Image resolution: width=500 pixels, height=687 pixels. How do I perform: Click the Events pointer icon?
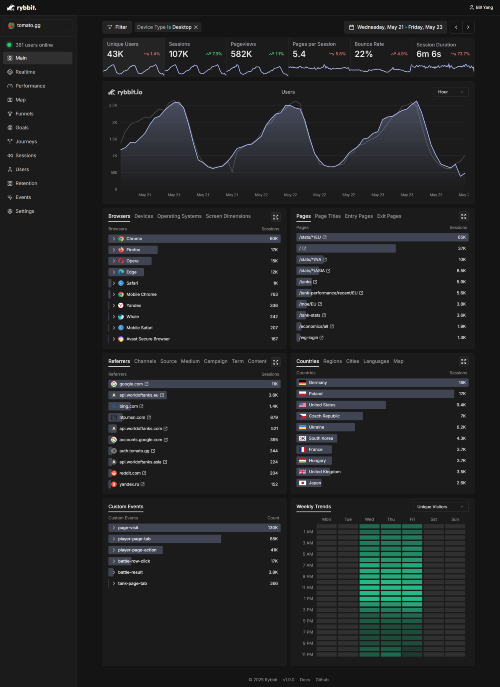click(x=10, y=197)
